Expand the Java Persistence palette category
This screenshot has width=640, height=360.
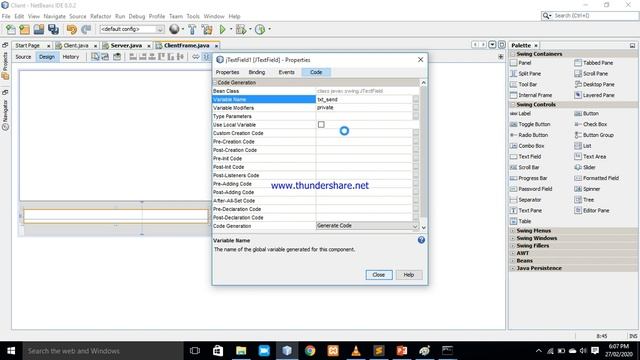[513, 268]
